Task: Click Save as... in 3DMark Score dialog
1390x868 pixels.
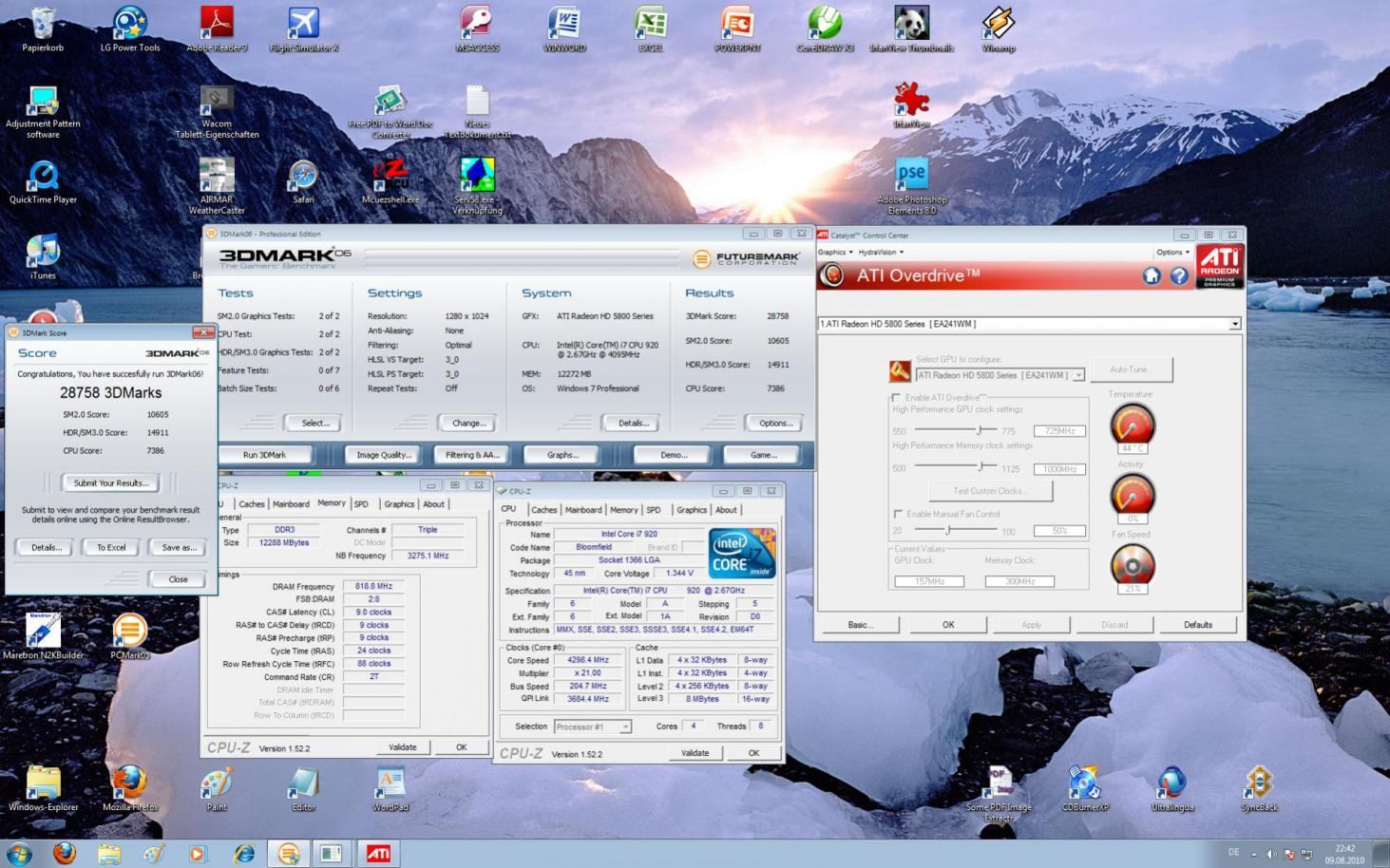Action: [179, 548]
